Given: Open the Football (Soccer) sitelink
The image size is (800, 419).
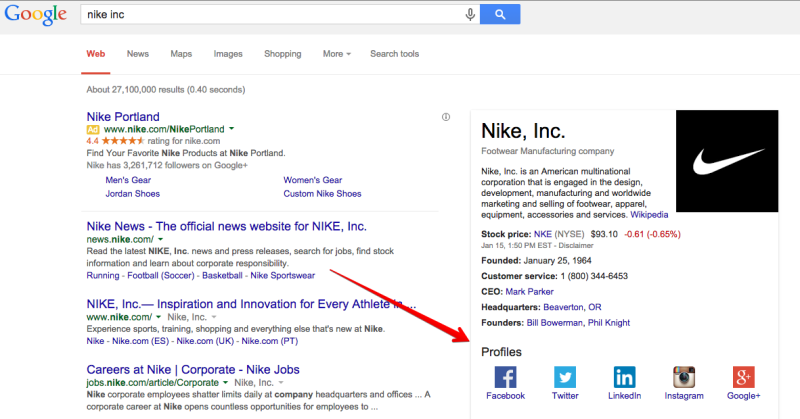Looking at the screenshot, I should [x=161, y=276].
